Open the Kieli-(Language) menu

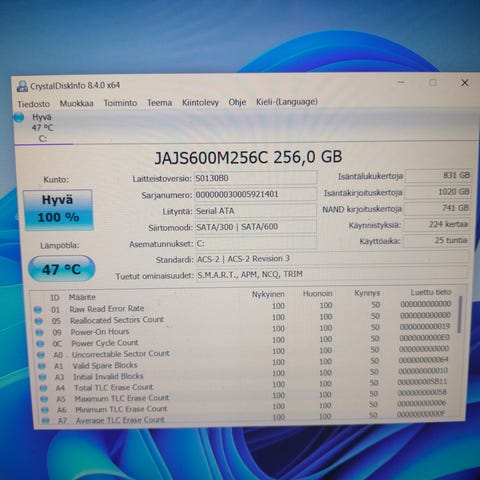click(287, 102)
